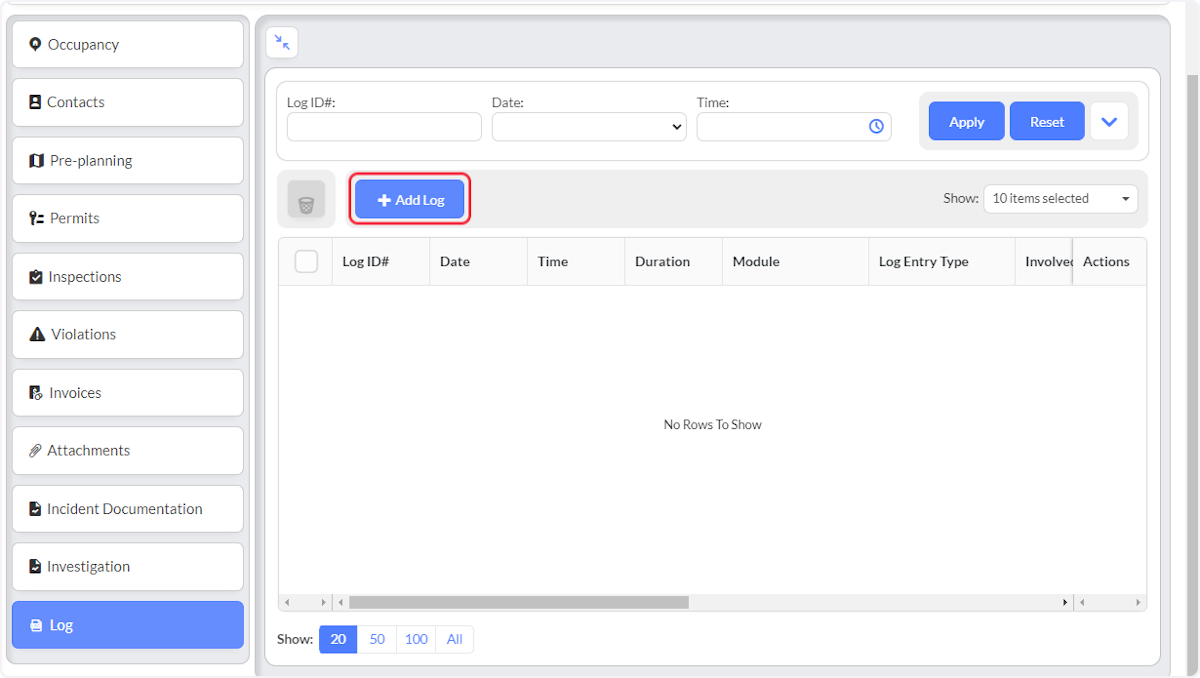Sort by Module column header
This screenshot has width=1200, height=678.
coord(795,261)
